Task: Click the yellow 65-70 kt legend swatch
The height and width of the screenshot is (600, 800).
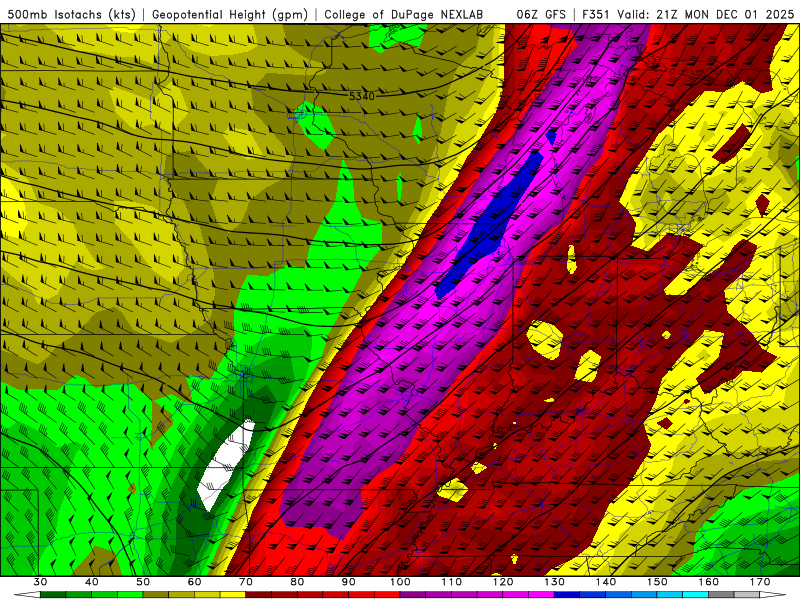Action: (233, 595)
